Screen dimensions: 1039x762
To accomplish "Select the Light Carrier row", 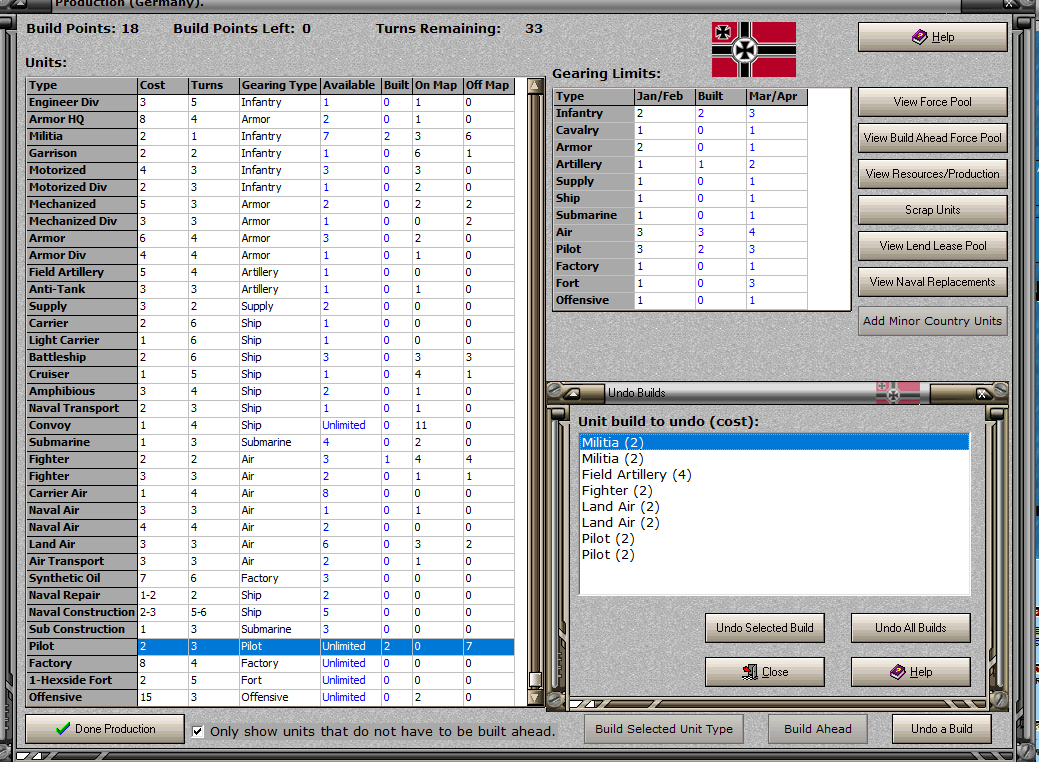I will coord(270,341).
